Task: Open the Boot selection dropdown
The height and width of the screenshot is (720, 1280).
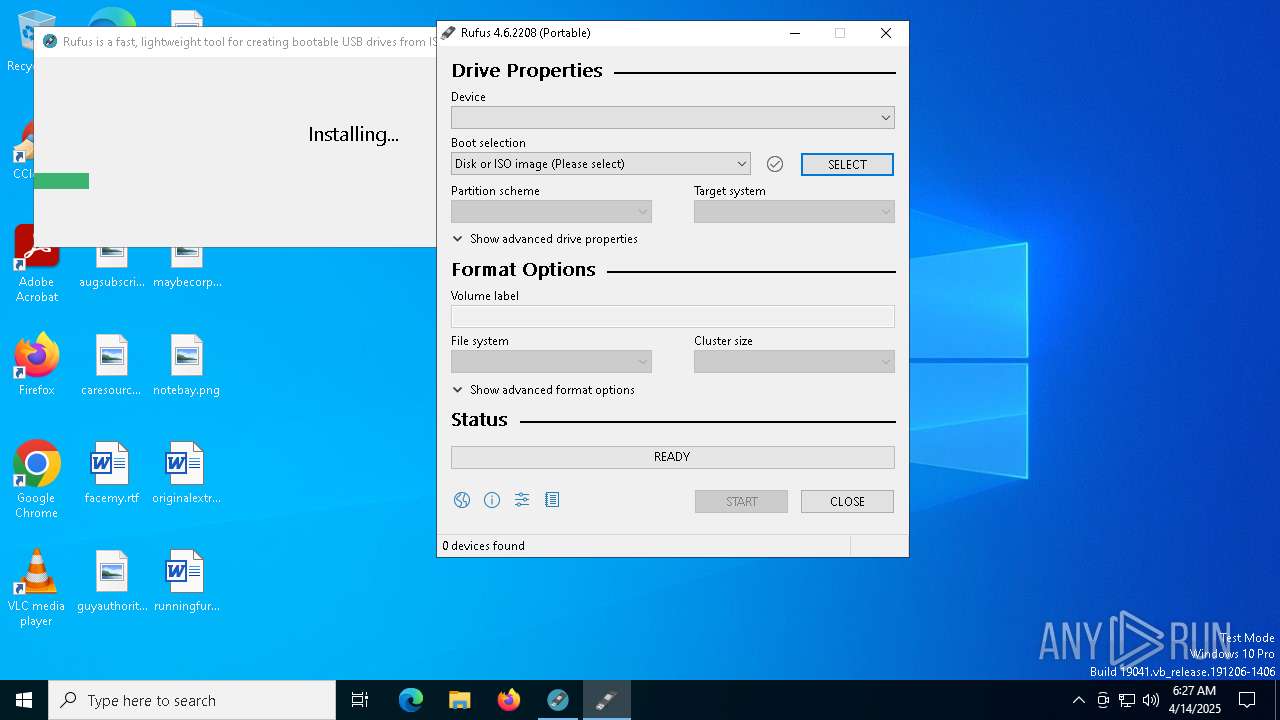Action: click(601, 164)
